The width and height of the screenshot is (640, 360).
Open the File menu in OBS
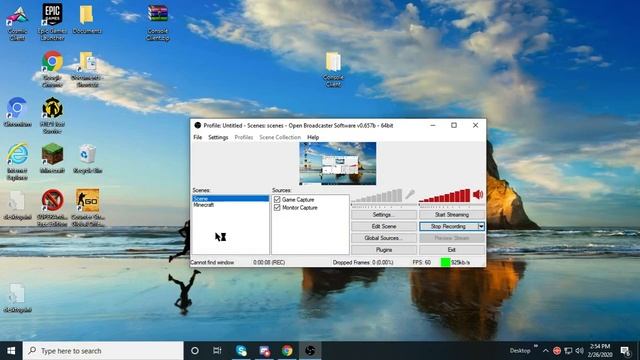pos(198,137)
